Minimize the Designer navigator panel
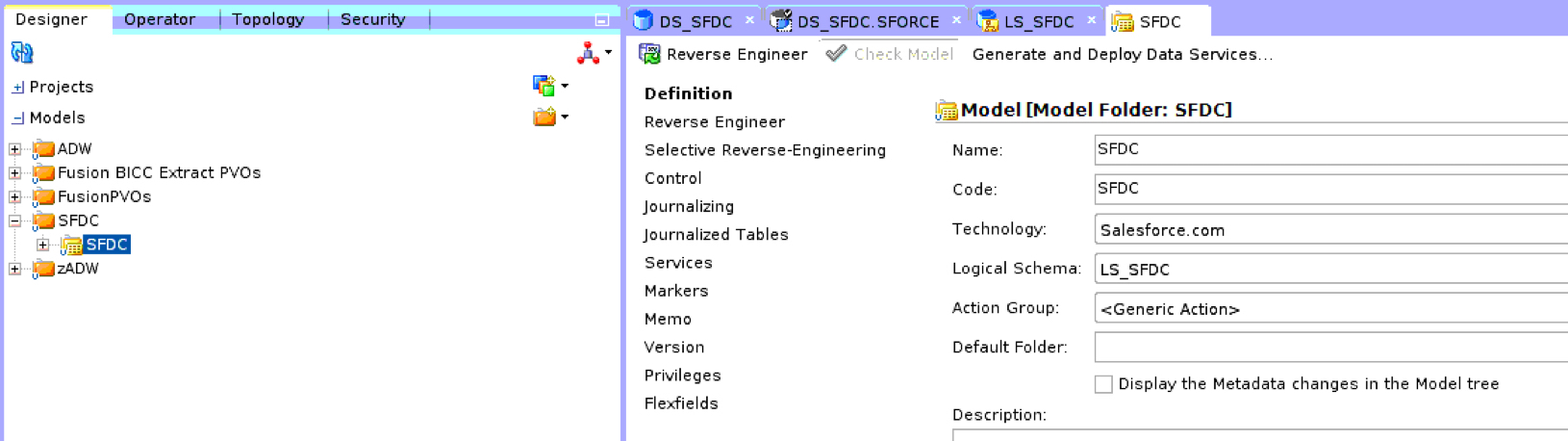This screenshot has height=441, width=1568. point(601,20)
